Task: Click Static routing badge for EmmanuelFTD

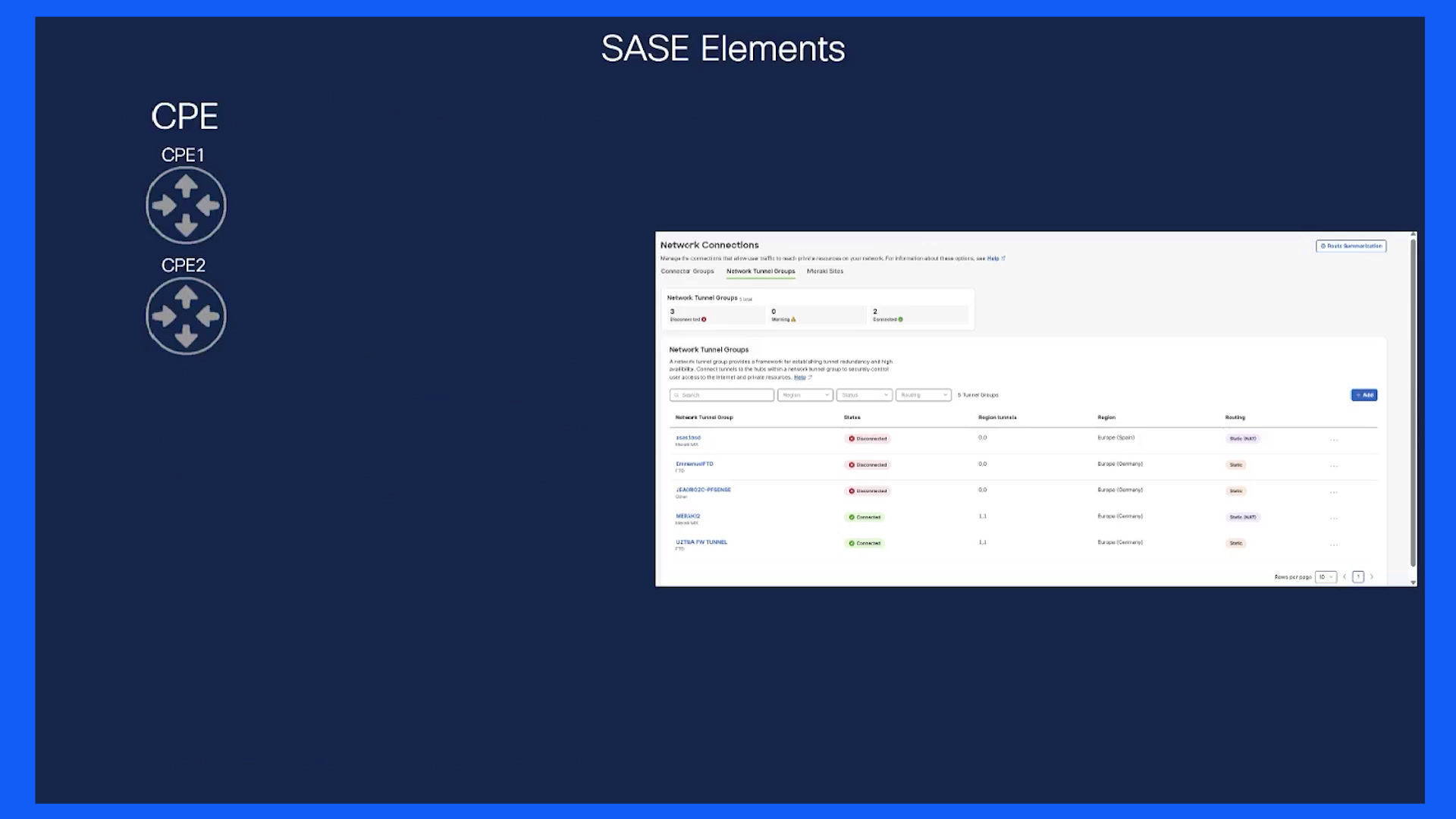Action: [x=1236, y=465]
